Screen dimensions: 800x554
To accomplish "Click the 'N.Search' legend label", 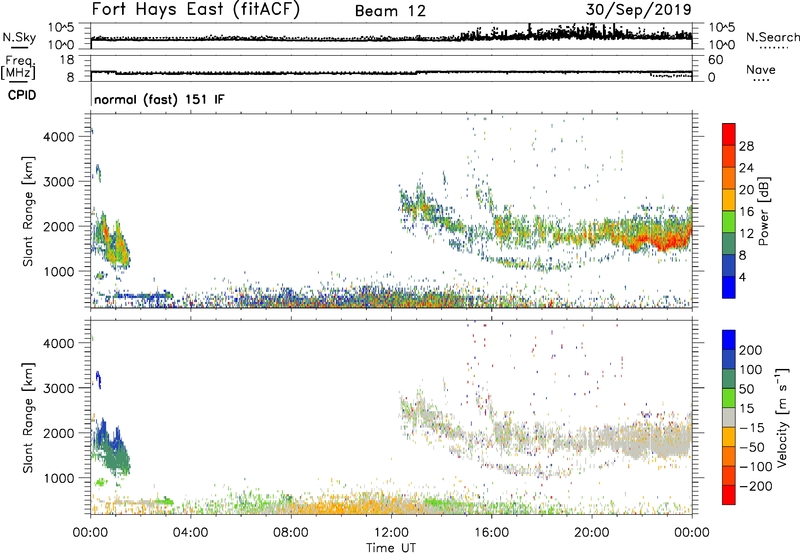I will pos(772,37).
